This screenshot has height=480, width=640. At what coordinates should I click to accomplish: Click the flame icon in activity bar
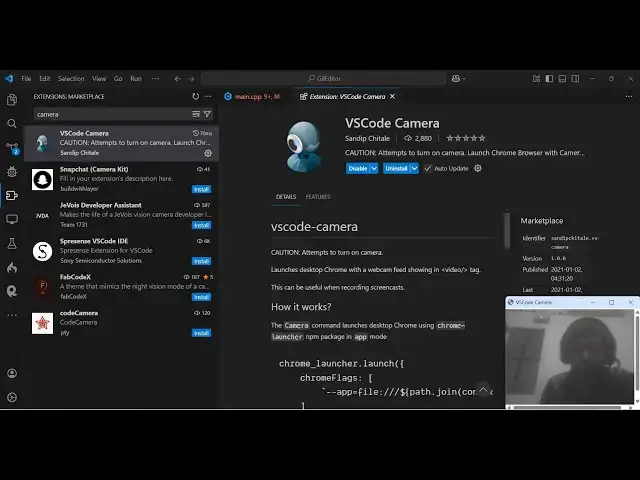[12, 267]
